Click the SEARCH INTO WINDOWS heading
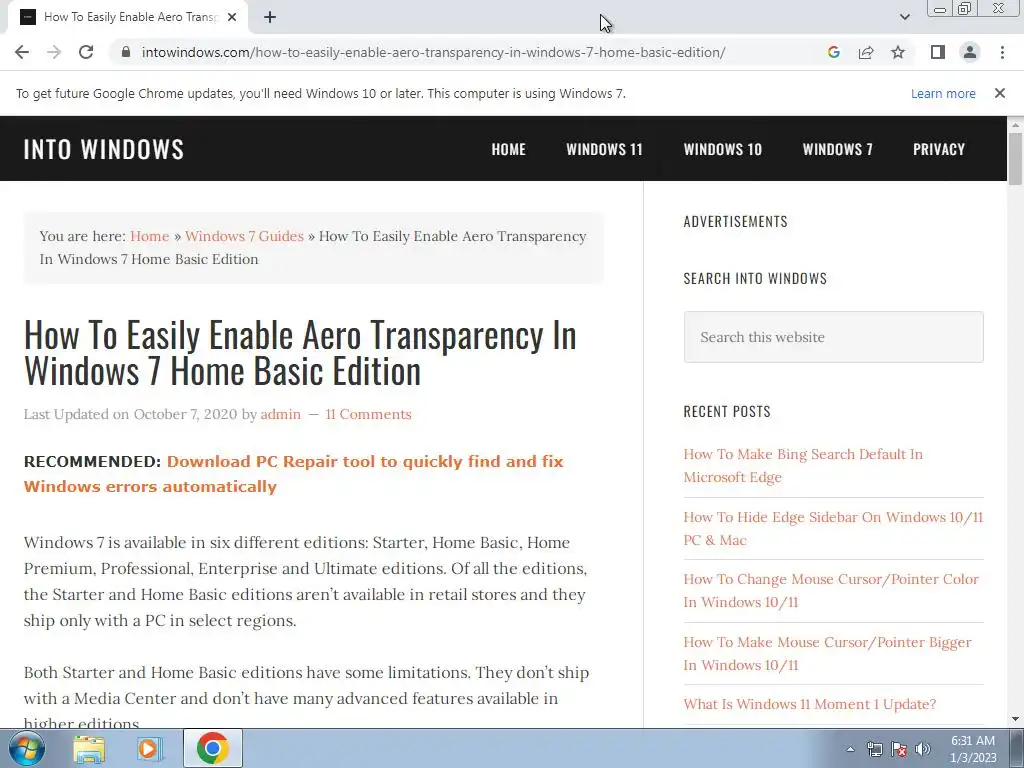 coord(755,278)
